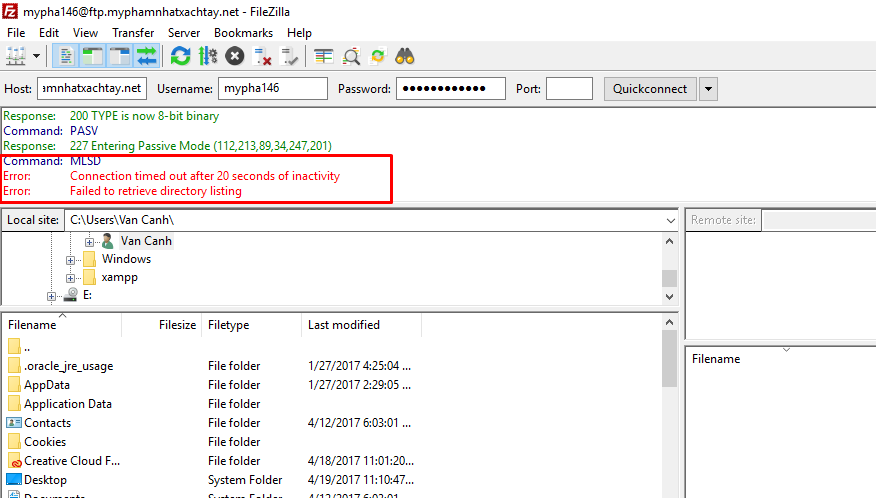Open the Edit menu

coord(49,33)
